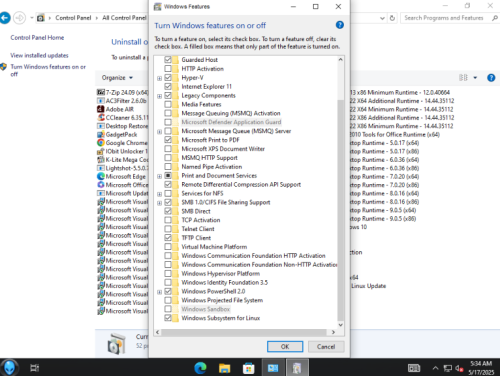Open View installed updates link
The height and width of the screenshot is (376, 500).
[39, 55]
